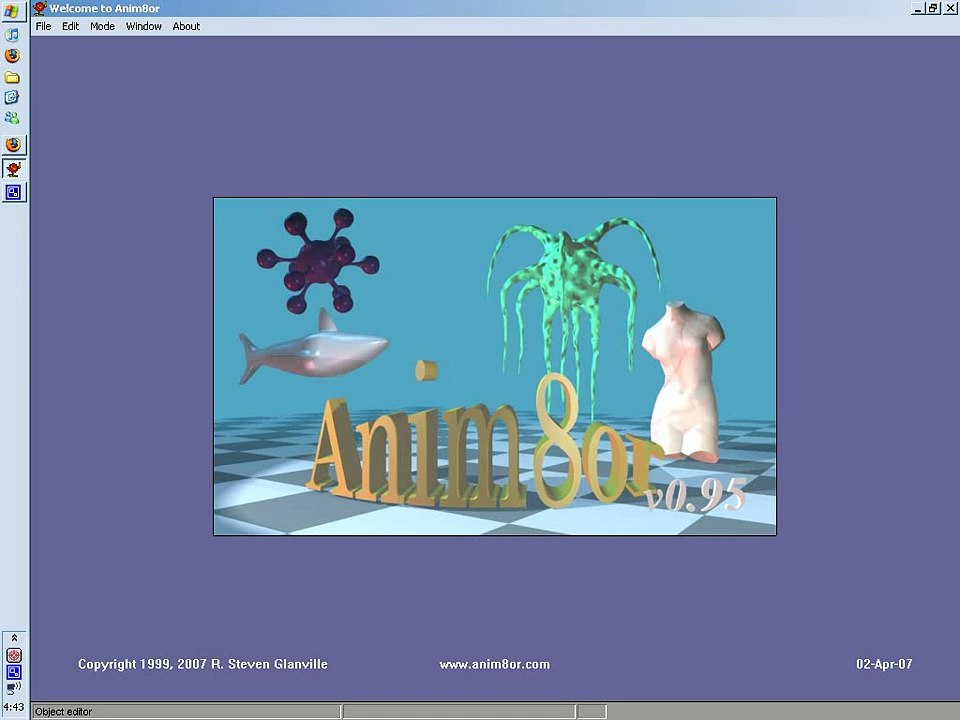The width and height of the screenshot is (960, 720).
Task: Launch Firefox from quick launch icons
Action: click(12, 56)
